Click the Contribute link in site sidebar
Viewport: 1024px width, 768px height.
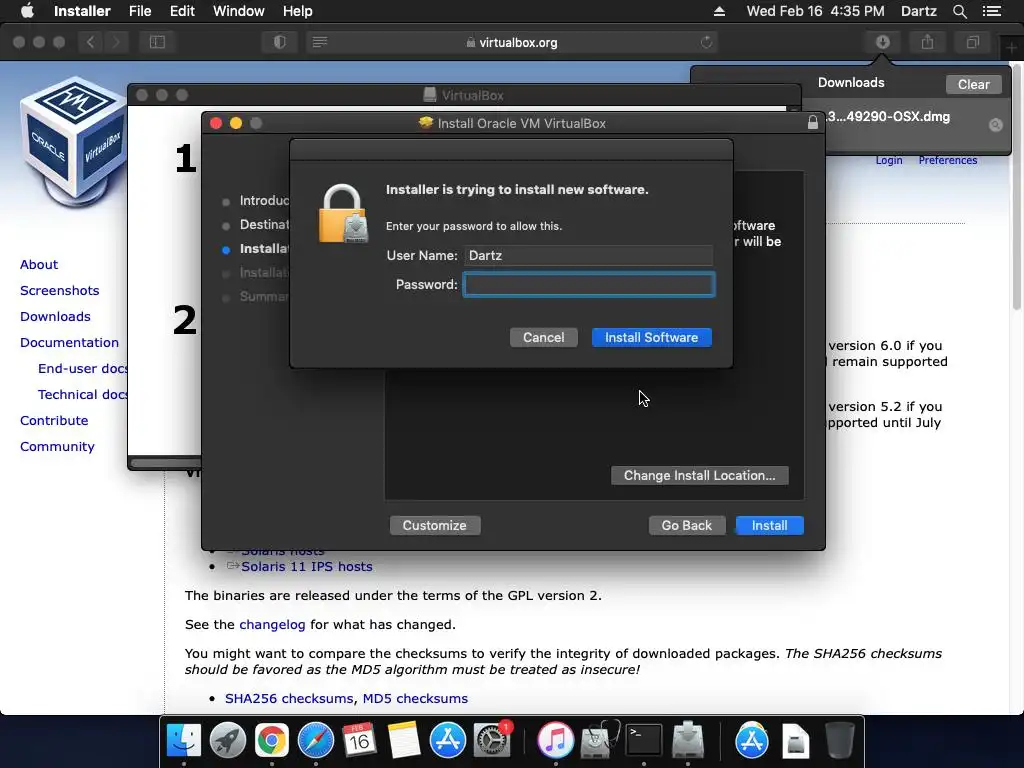pyautogui.click(x=54, y=421)
